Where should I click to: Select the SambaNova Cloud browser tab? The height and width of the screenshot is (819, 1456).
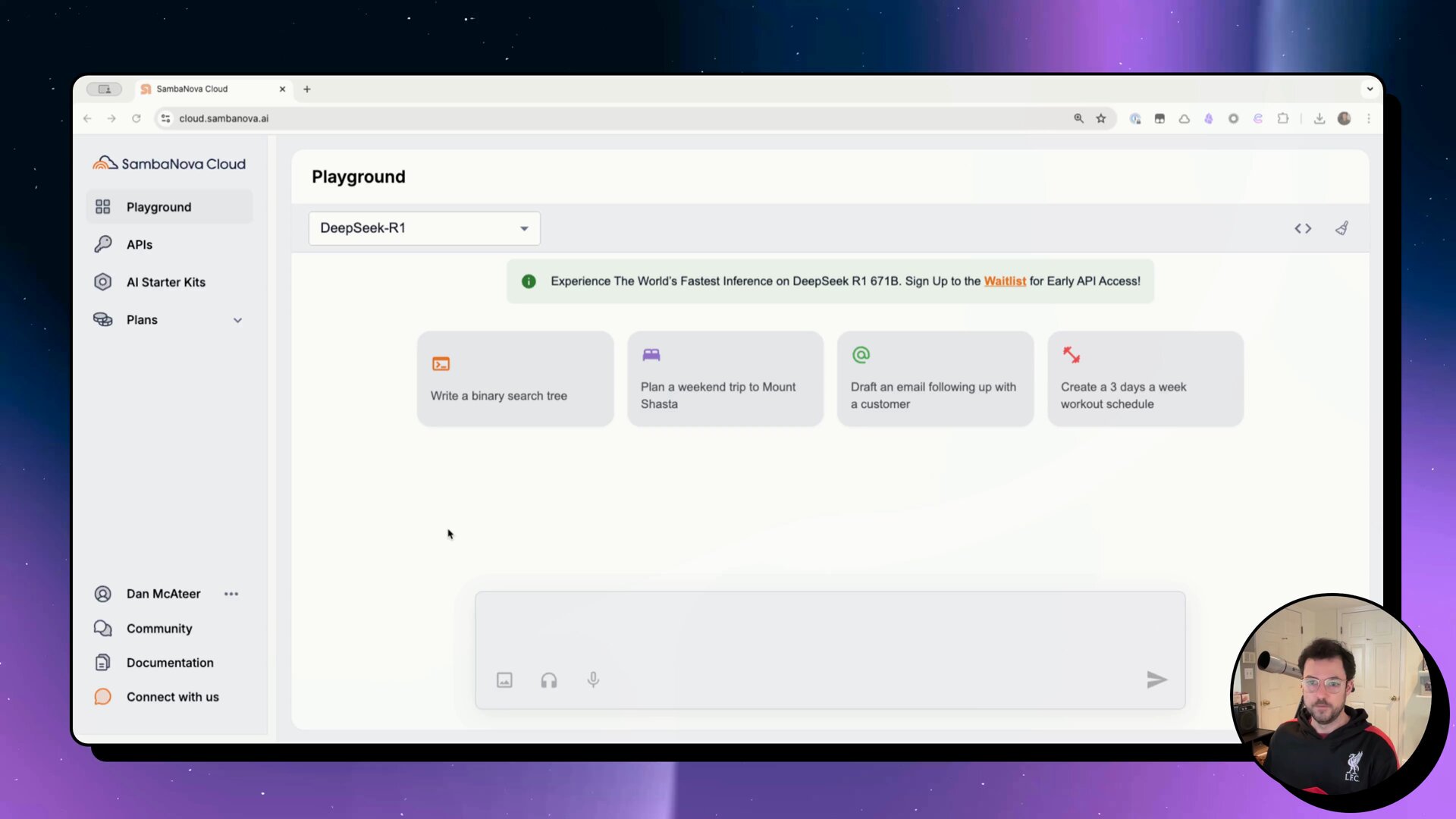click(213, 89)
